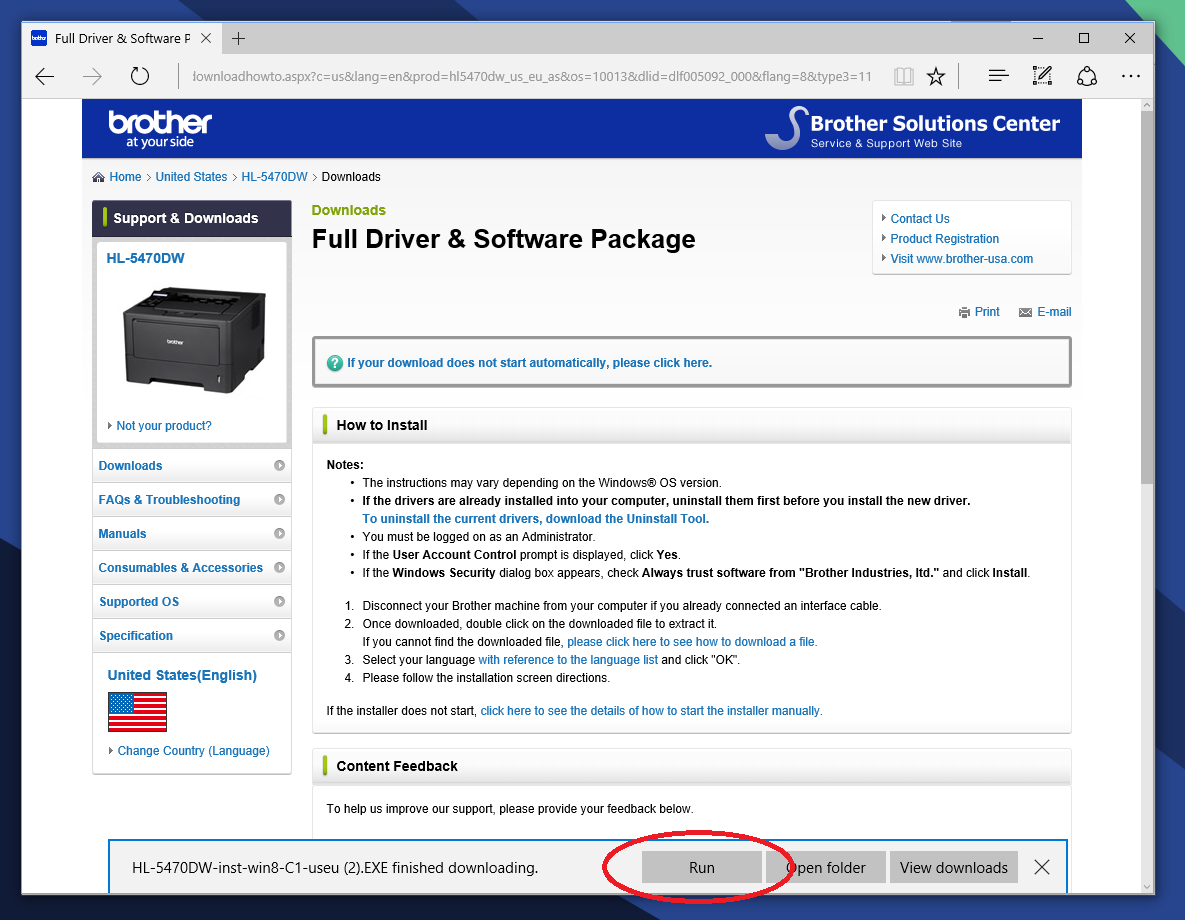Click the Brother Solutions Center banner
Screen dimensions: 1185x920
click(912, 129)
